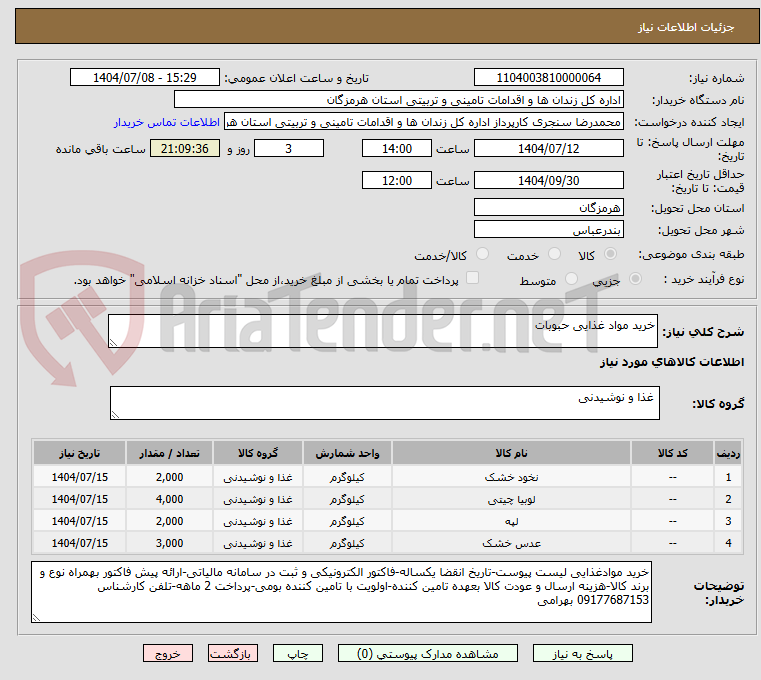
Task: Click the نام دستگاه خریدار field
Action: point(398,100)
